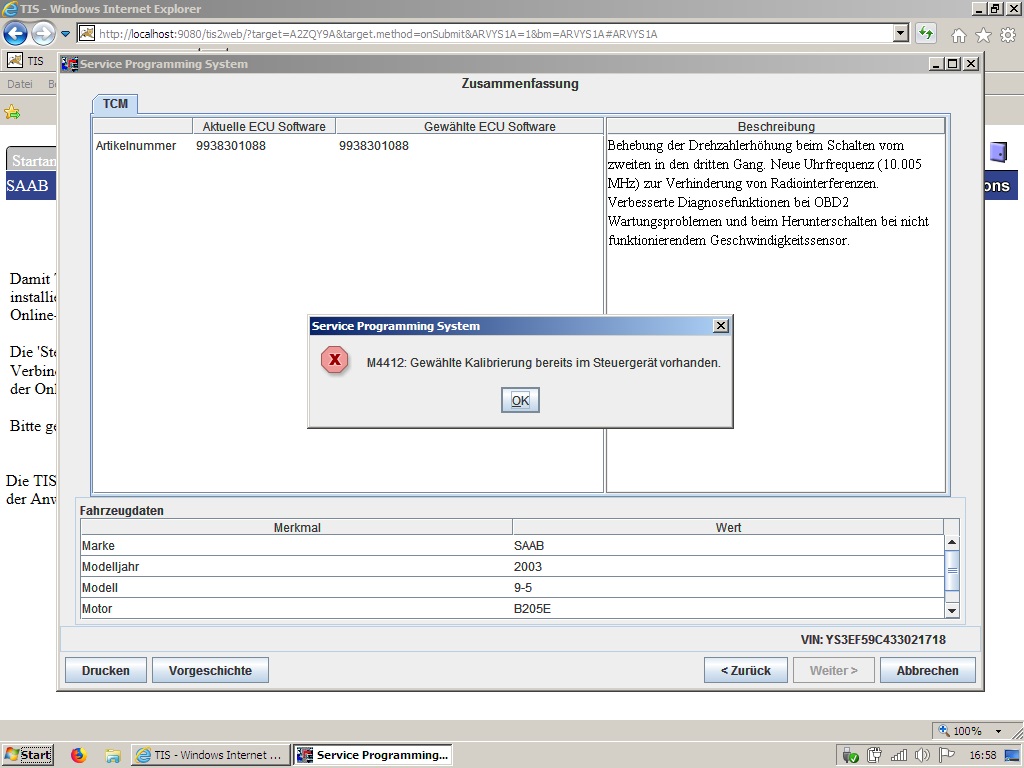
Task: Open the Datei menu
Action: point(20,84)
